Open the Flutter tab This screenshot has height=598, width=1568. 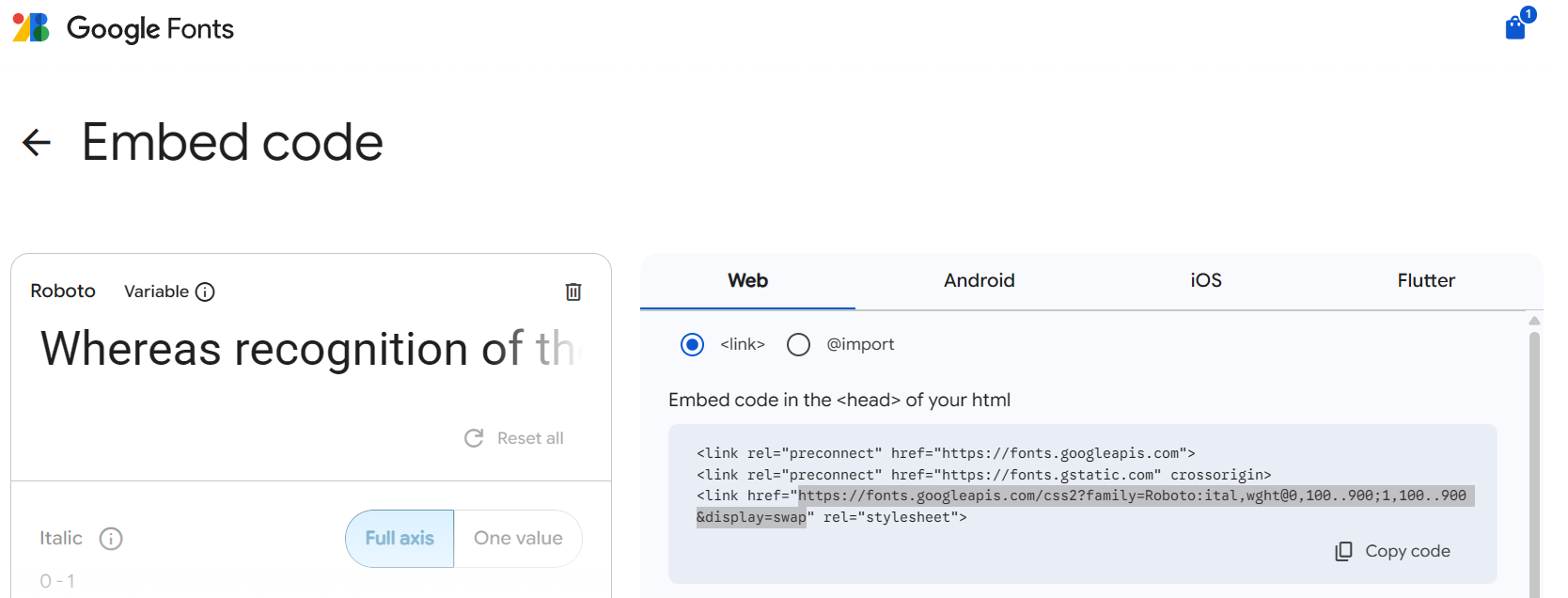(1425, 281)
